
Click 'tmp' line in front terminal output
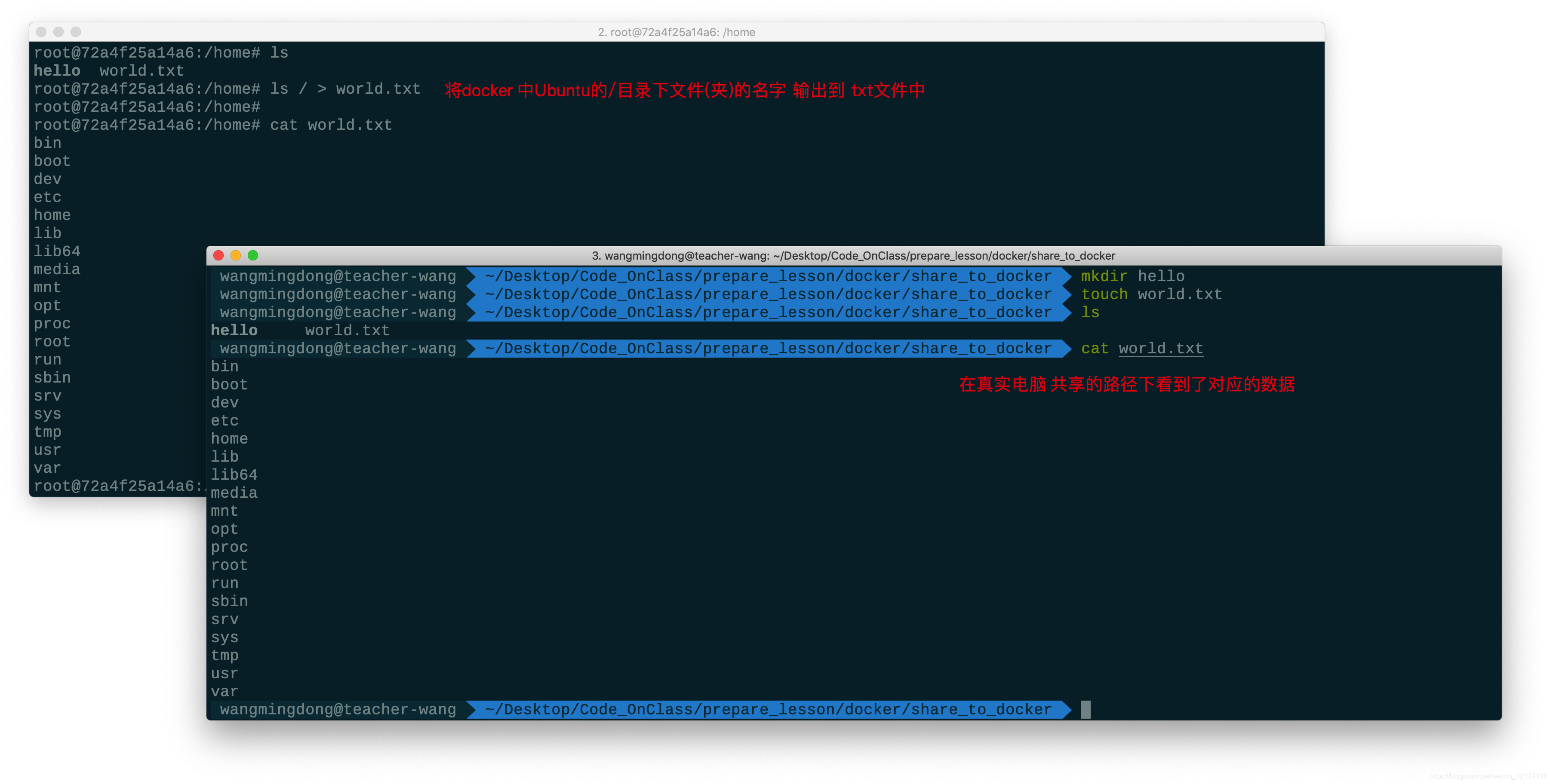(x=225, y=655)
